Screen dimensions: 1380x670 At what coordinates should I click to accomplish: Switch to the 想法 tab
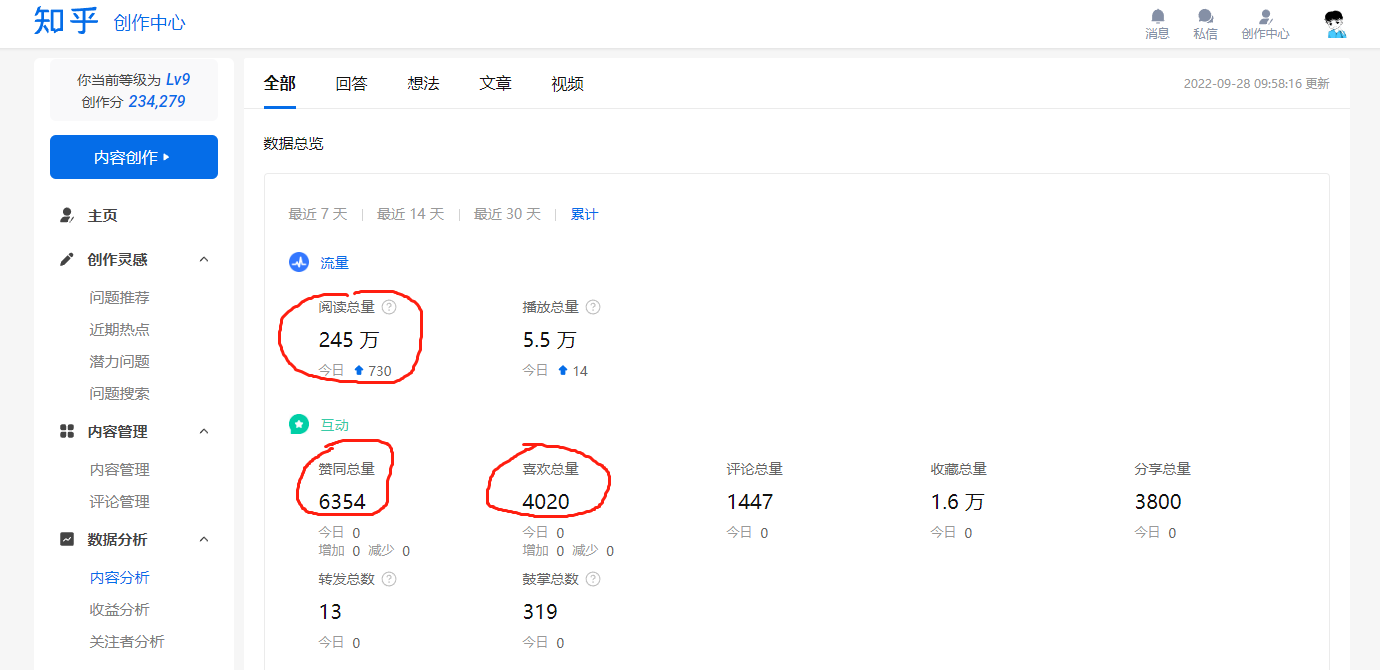pos(424,84)
